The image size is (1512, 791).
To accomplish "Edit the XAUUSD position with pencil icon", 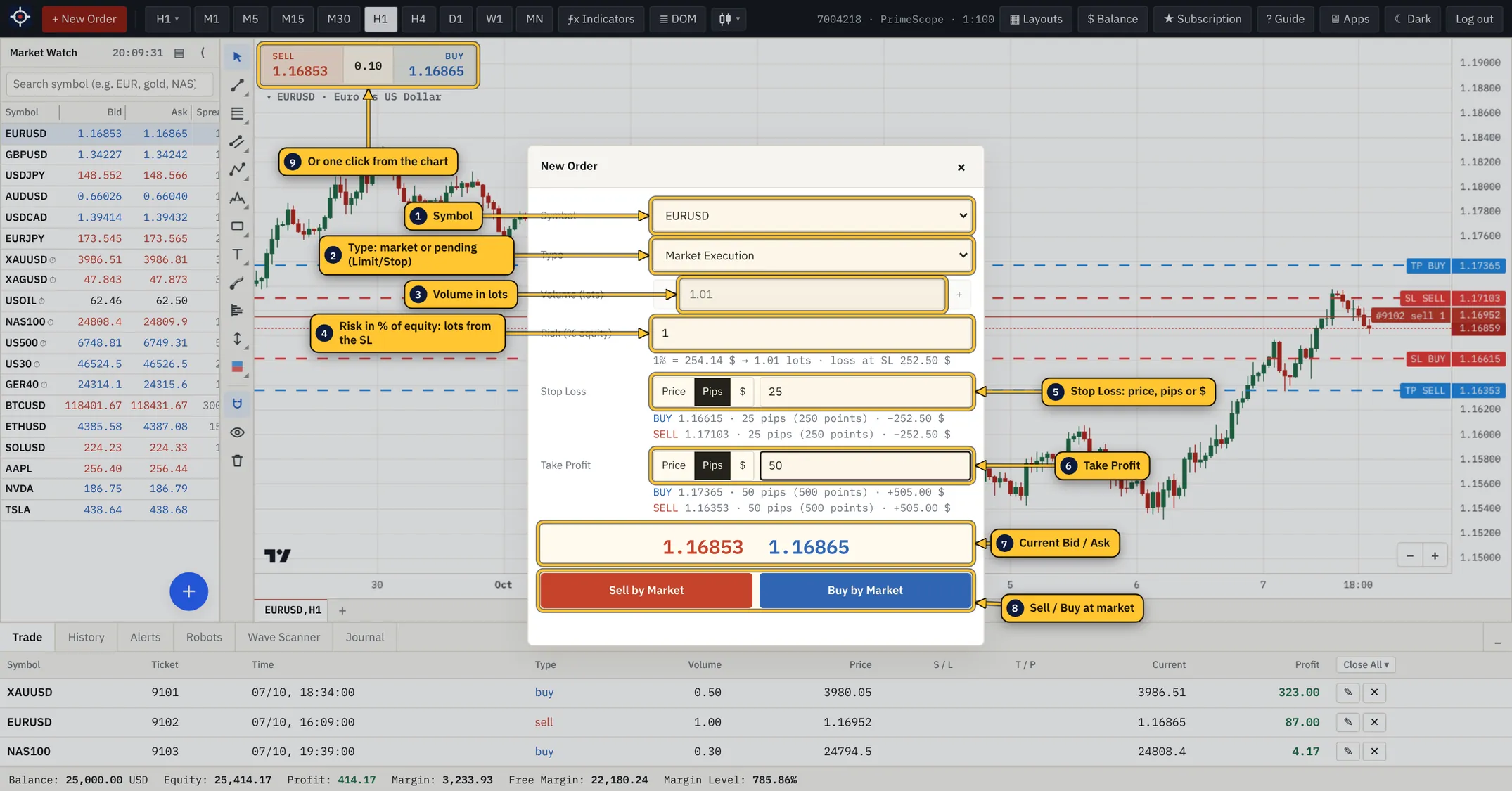I will point(1347,693).
